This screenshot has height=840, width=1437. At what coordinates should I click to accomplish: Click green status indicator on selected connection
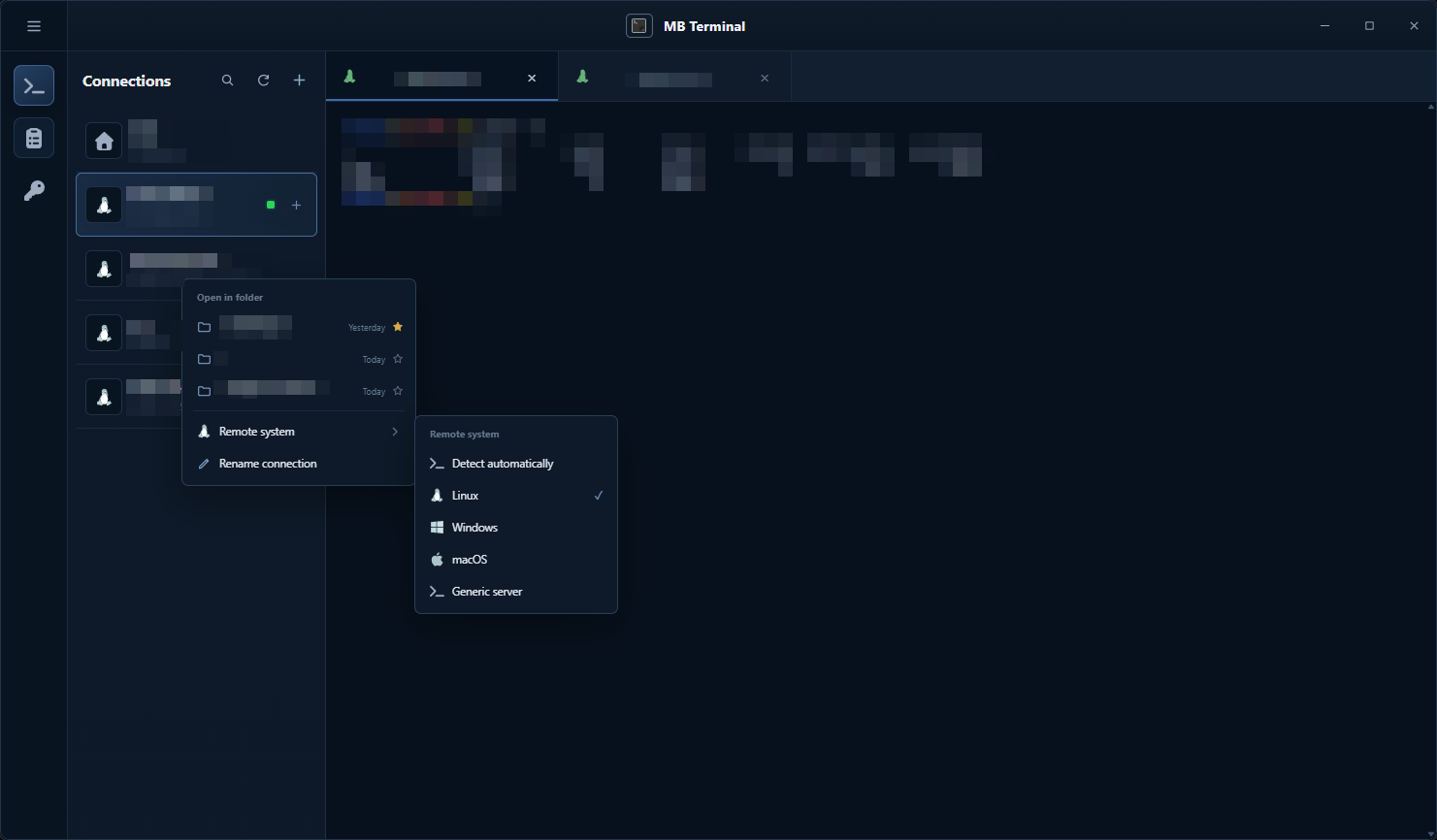click(271, 205)
